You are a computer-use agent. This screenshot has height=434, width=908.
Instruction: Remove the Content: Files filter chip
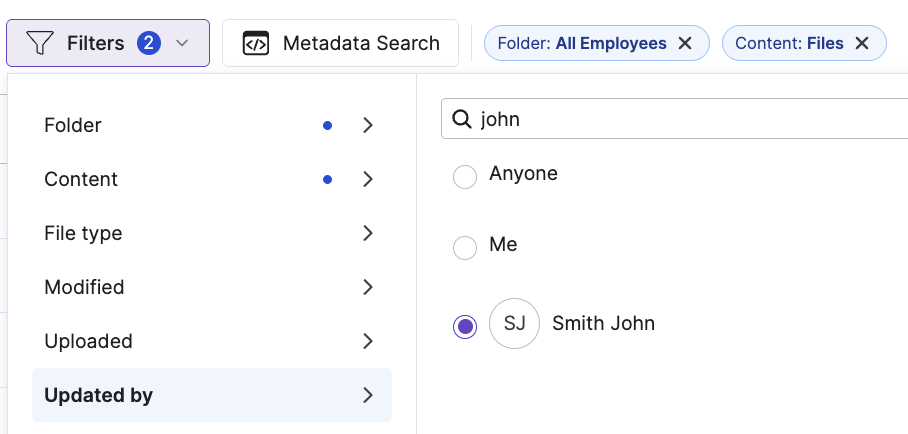pos(862,43)
